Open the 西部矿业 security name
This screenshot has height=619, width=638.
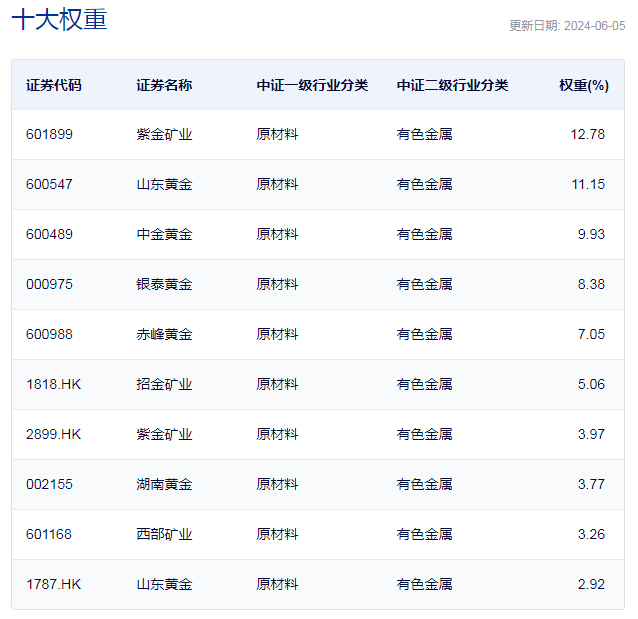coord(164,534)
